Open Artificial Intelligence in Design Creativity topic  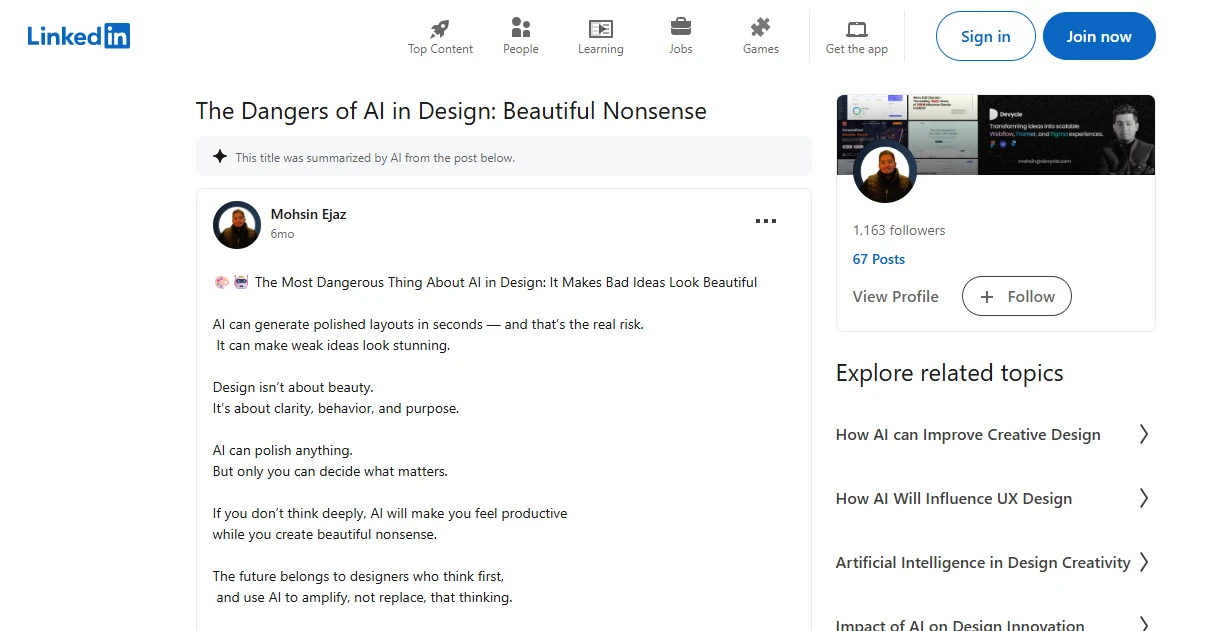point(983,563)
